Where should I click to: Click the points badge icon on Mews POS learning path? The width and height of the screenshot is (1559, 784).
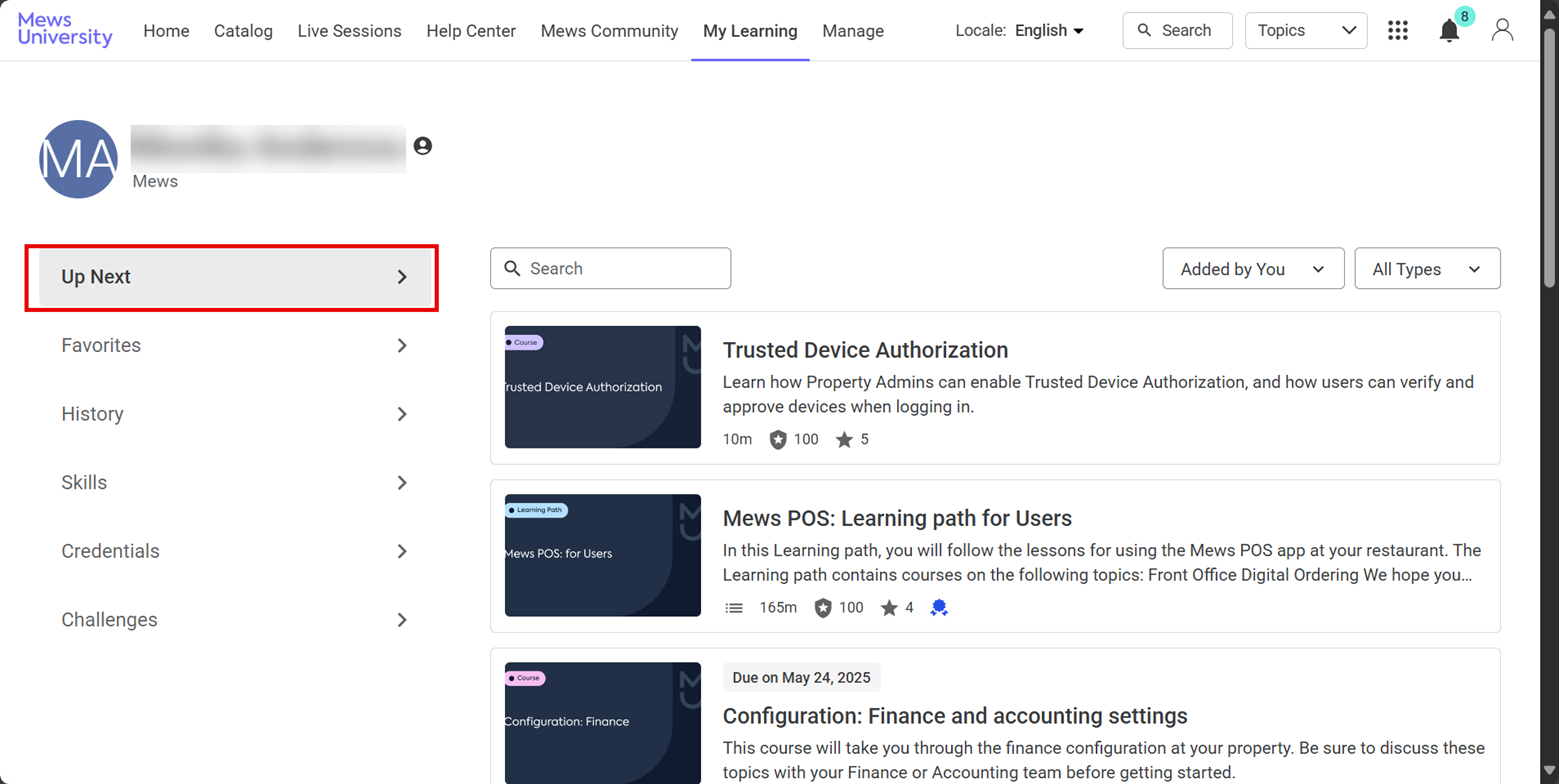(823, 607)
